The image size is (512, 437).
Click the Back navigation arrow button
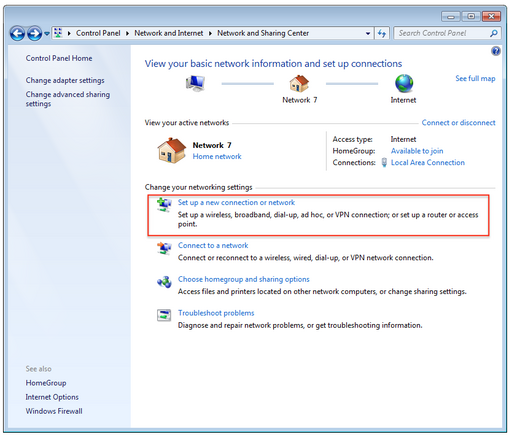coord(17,34)
